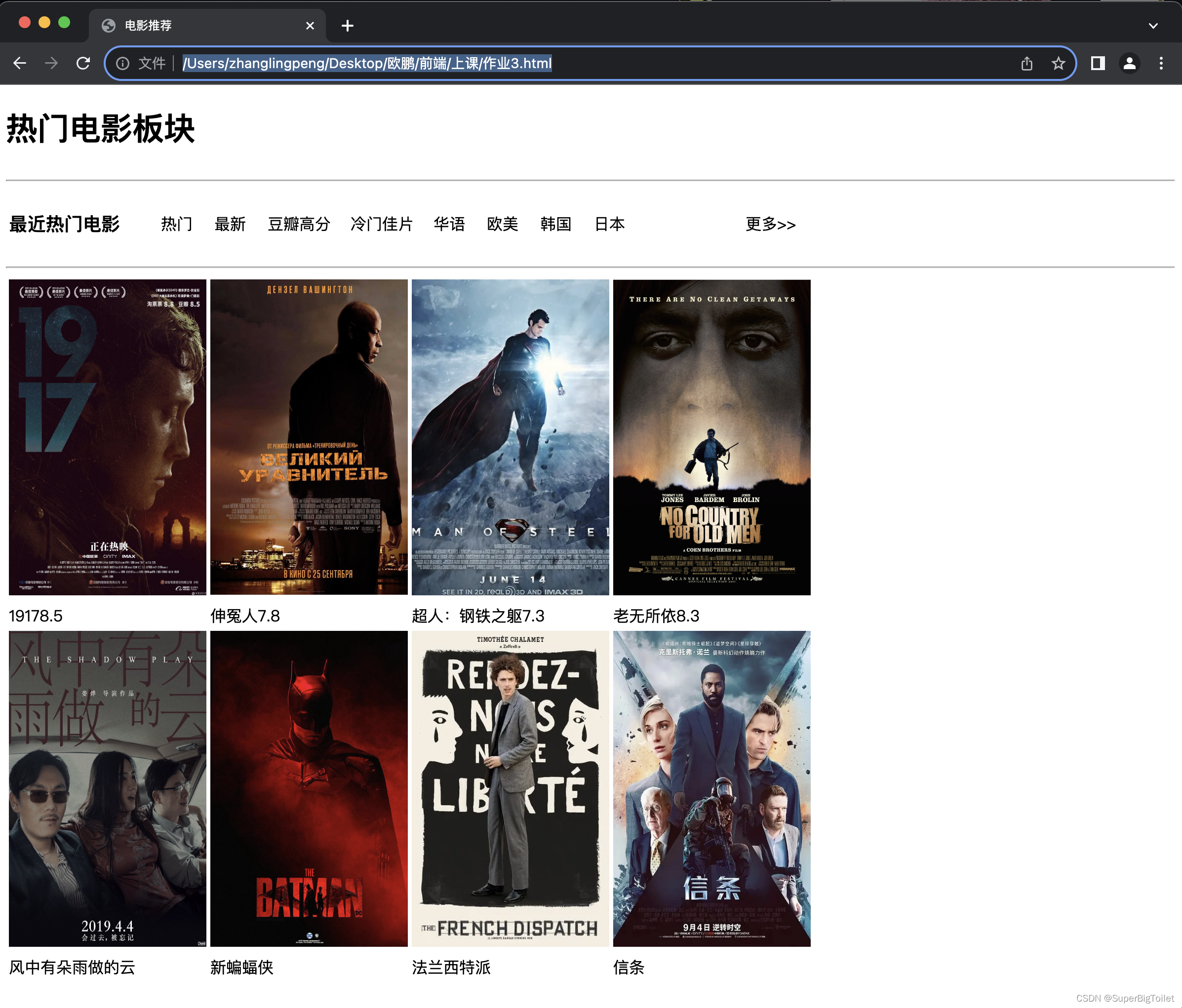The height and width of the screenshot is (1008, 1182).
Task: Go back using browser back arrow
Action: (x=20, y=63)
